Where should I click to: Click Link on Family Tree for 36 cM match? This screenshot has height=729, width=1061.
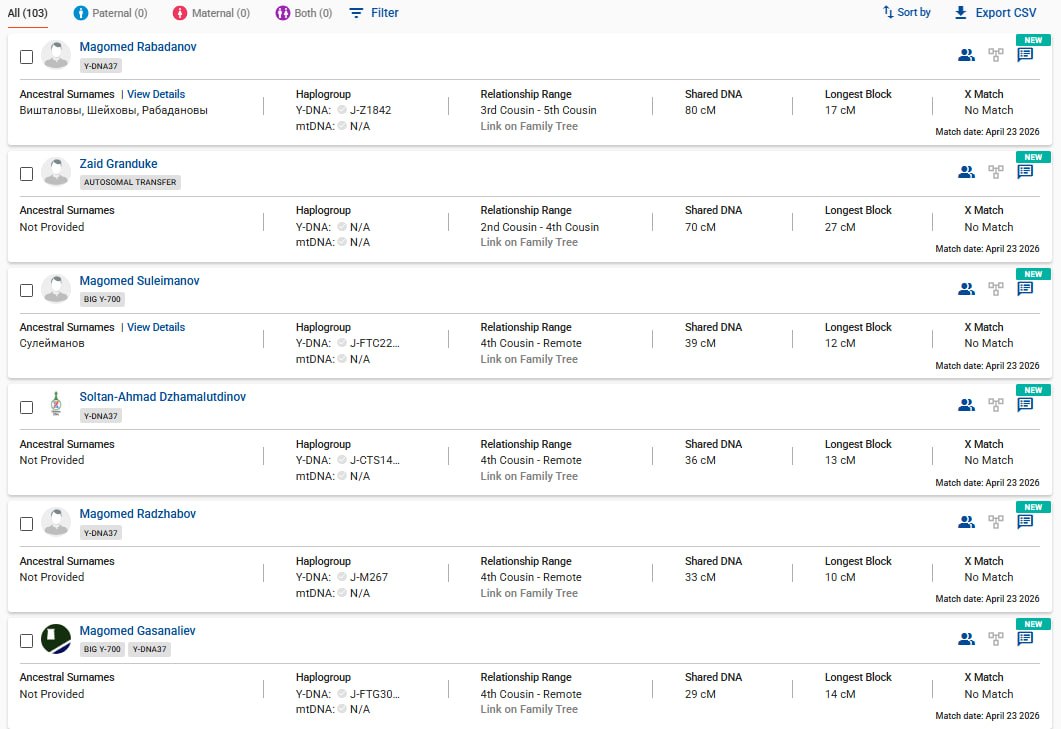coord(529,476)
